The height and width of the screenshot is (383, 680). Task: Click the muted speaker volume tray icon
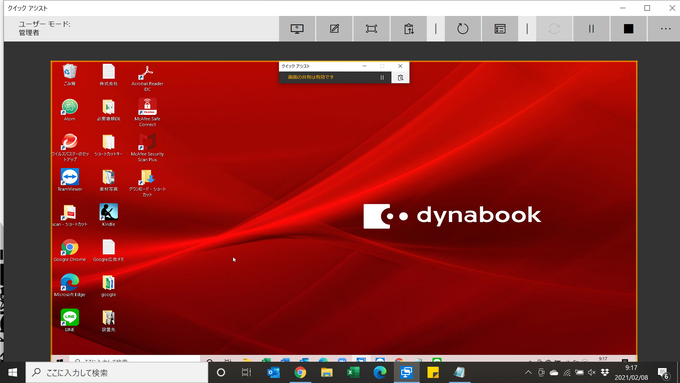[592, 373]
